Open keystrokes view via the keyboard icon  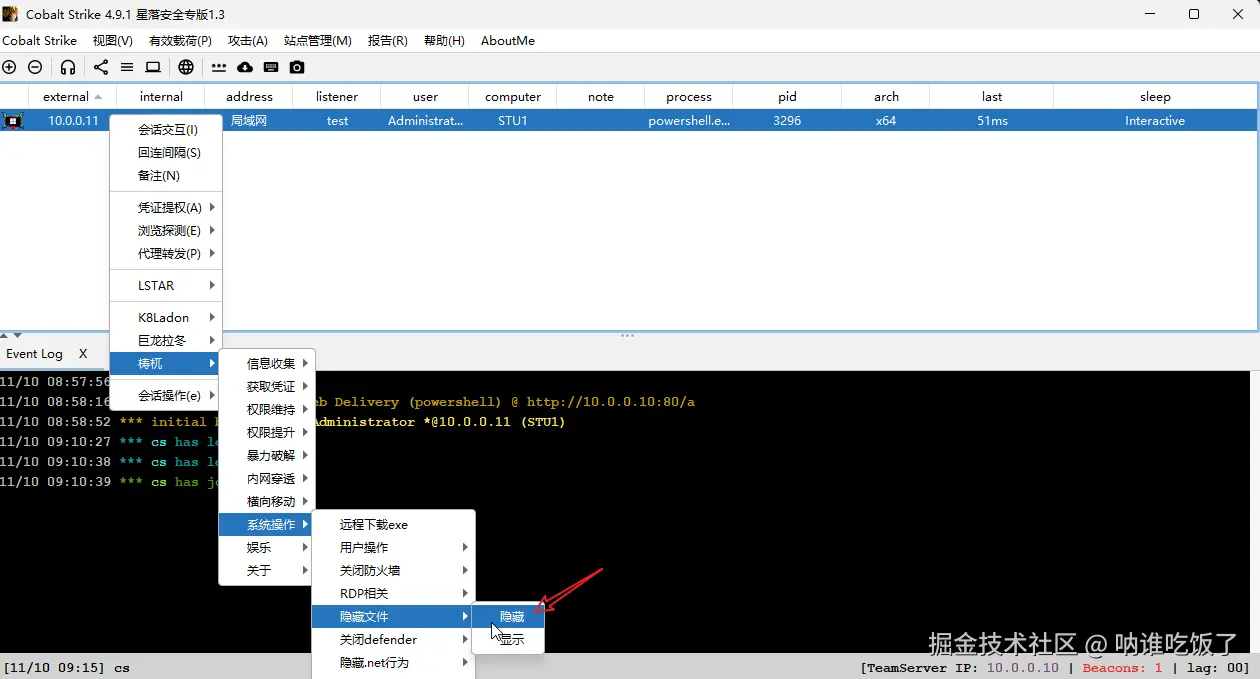coord(271,67)
